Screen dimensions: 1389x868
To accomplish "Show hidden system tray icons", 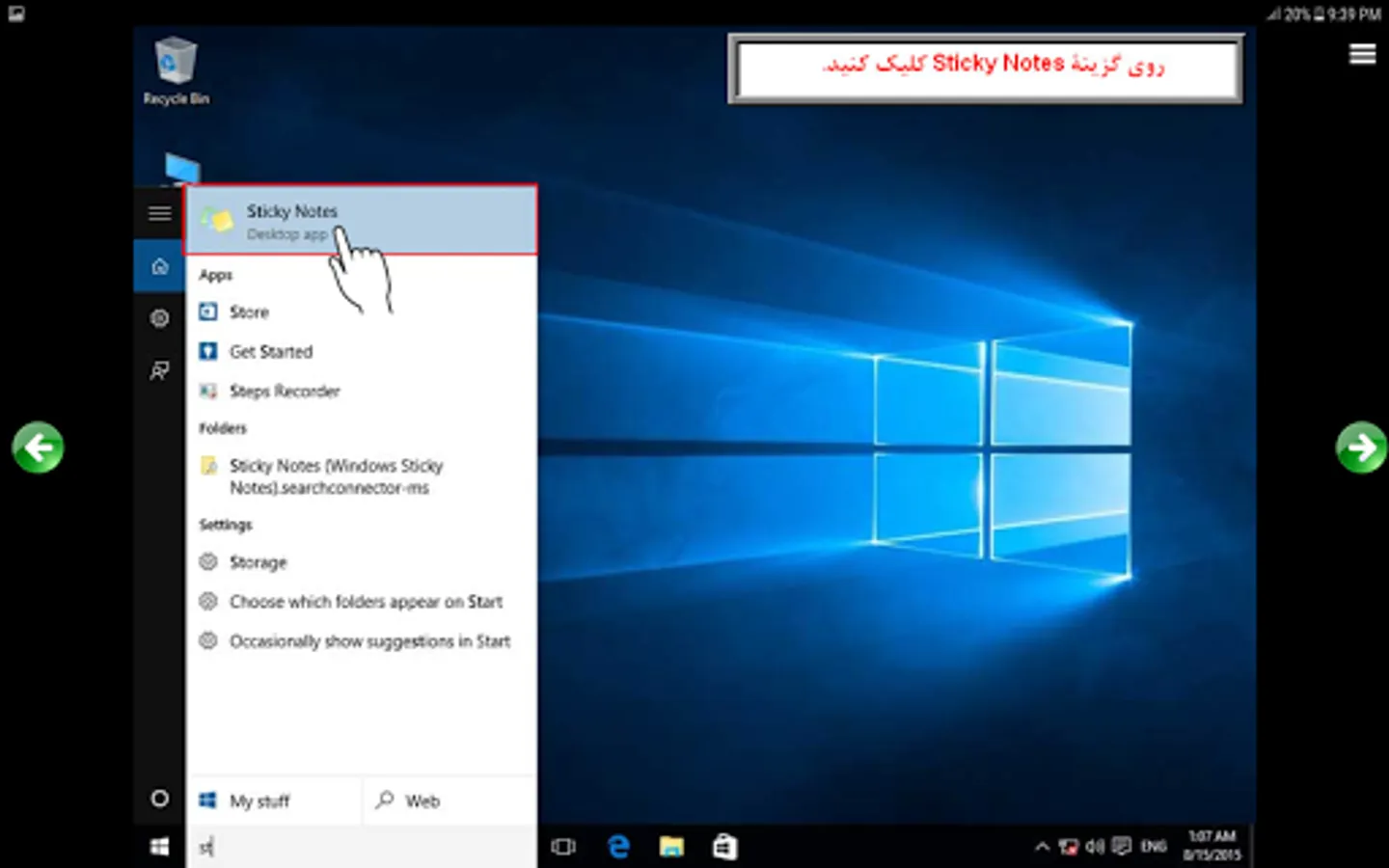I will click(1042, 847).
